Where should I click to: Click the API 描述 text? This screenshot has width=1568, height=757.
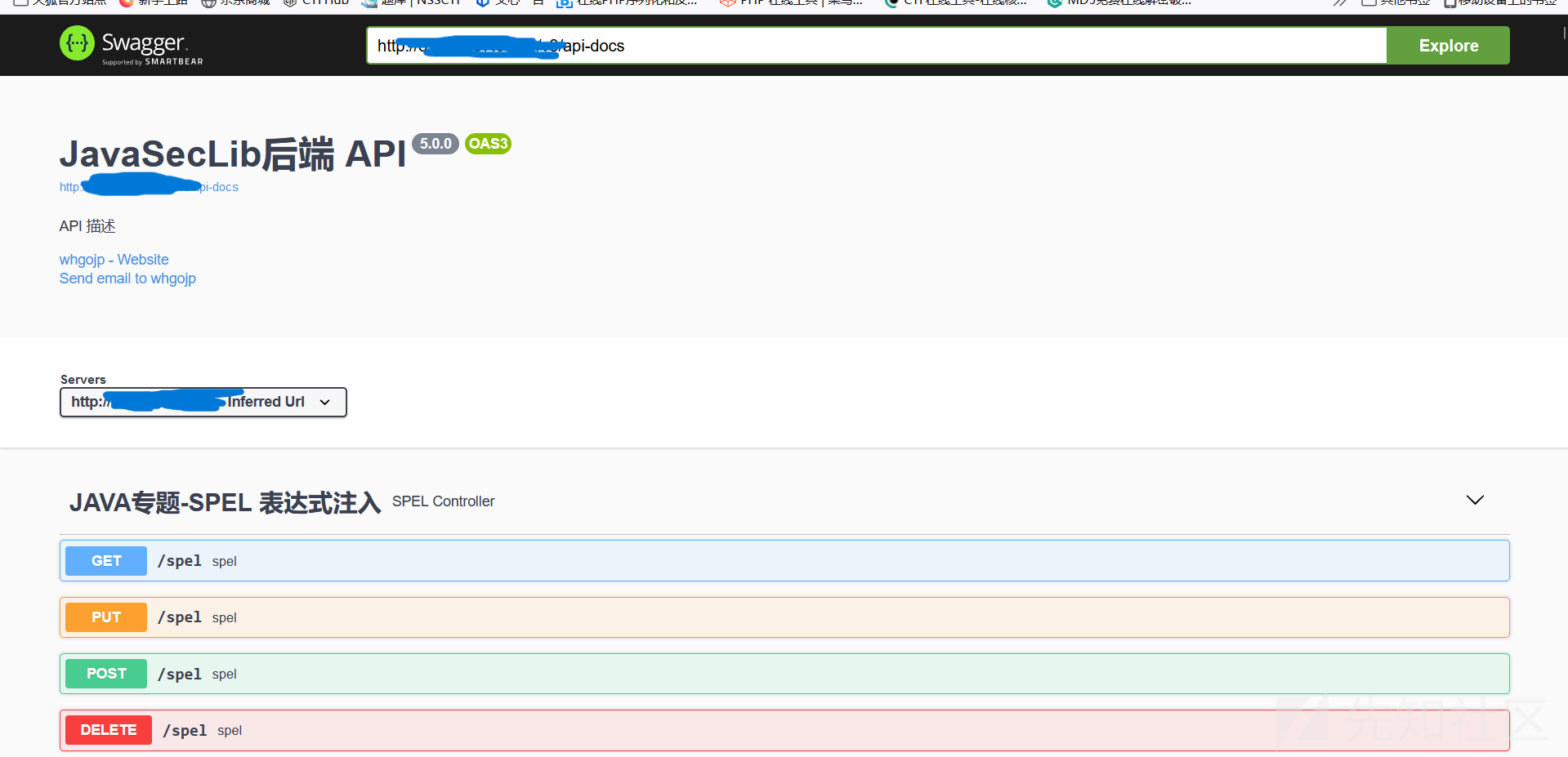(x=87, y=226)
